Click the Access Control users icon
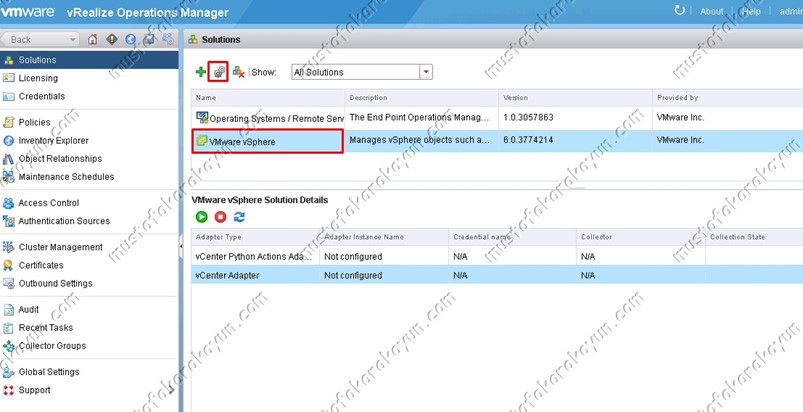This screenshot has height=412, width=803. point(8,203)
